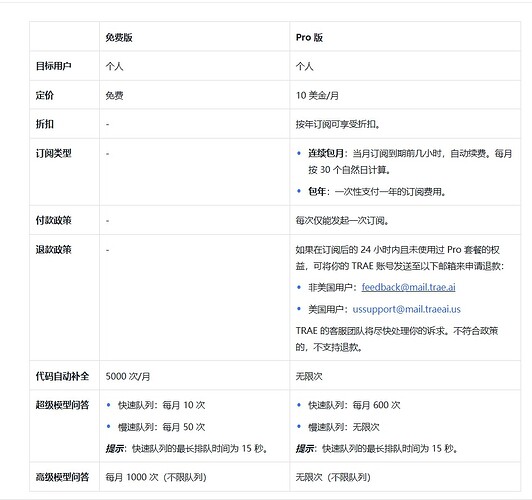
Task: Click the 高级模型问答 row label
Action: point(62,477)
